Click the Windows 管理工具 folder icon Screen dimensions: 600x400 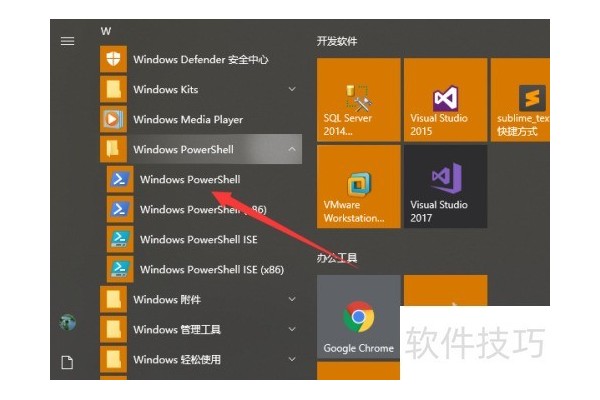113,329
